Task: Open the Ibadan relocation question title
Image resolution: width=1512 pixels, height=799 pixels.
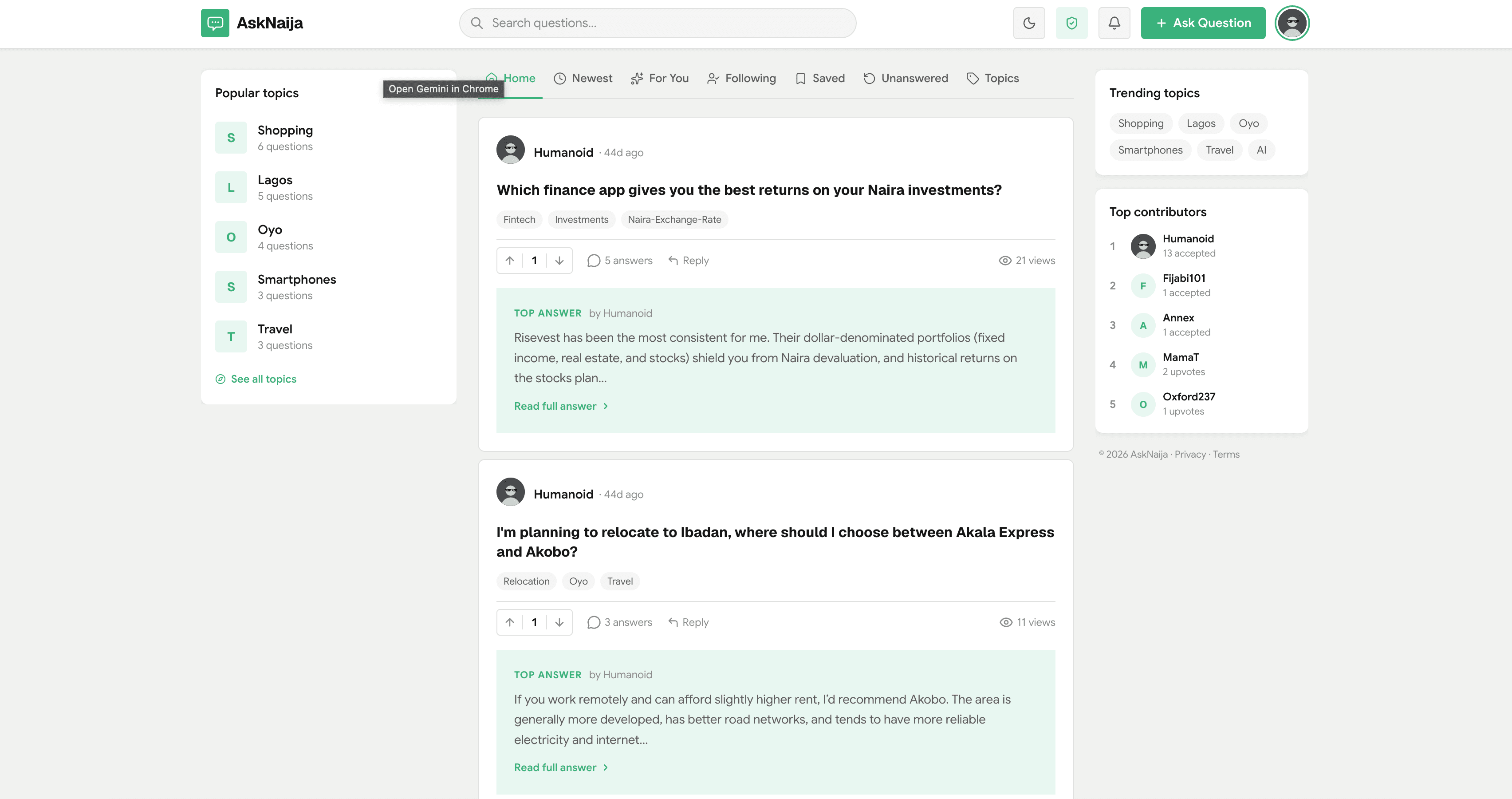Action: (776, 542)
